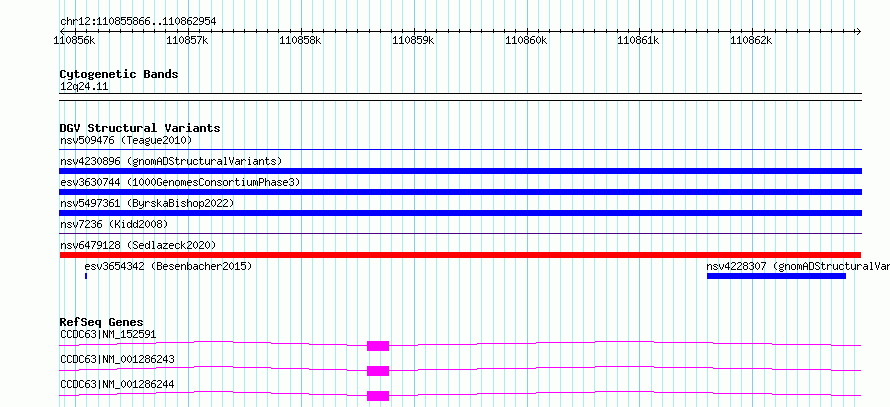Open transcript CCDC63|NM_001286244 label
The image size is (890, 407).
(x=117, y=384)
